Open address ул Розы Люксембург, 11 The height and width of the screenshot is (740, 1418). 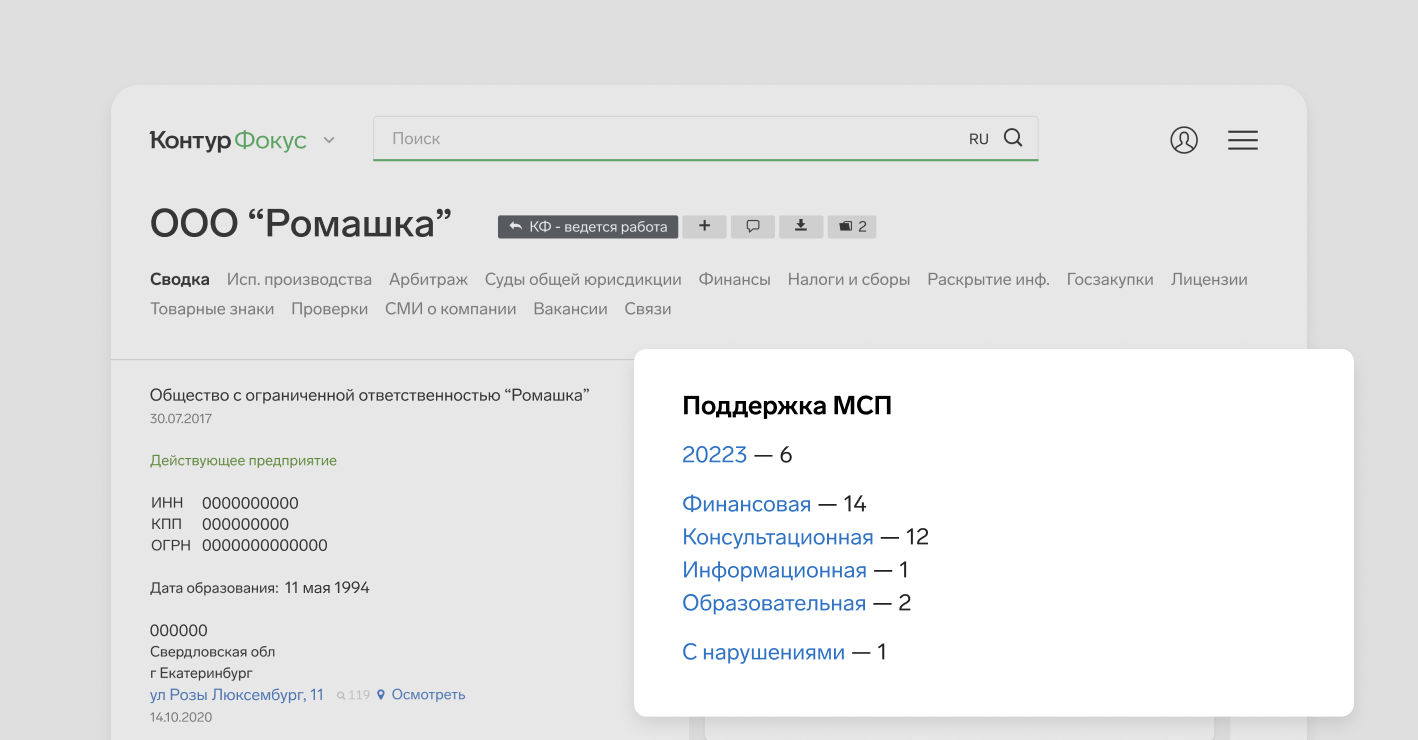pyautogui.click(x=237, y=695)
